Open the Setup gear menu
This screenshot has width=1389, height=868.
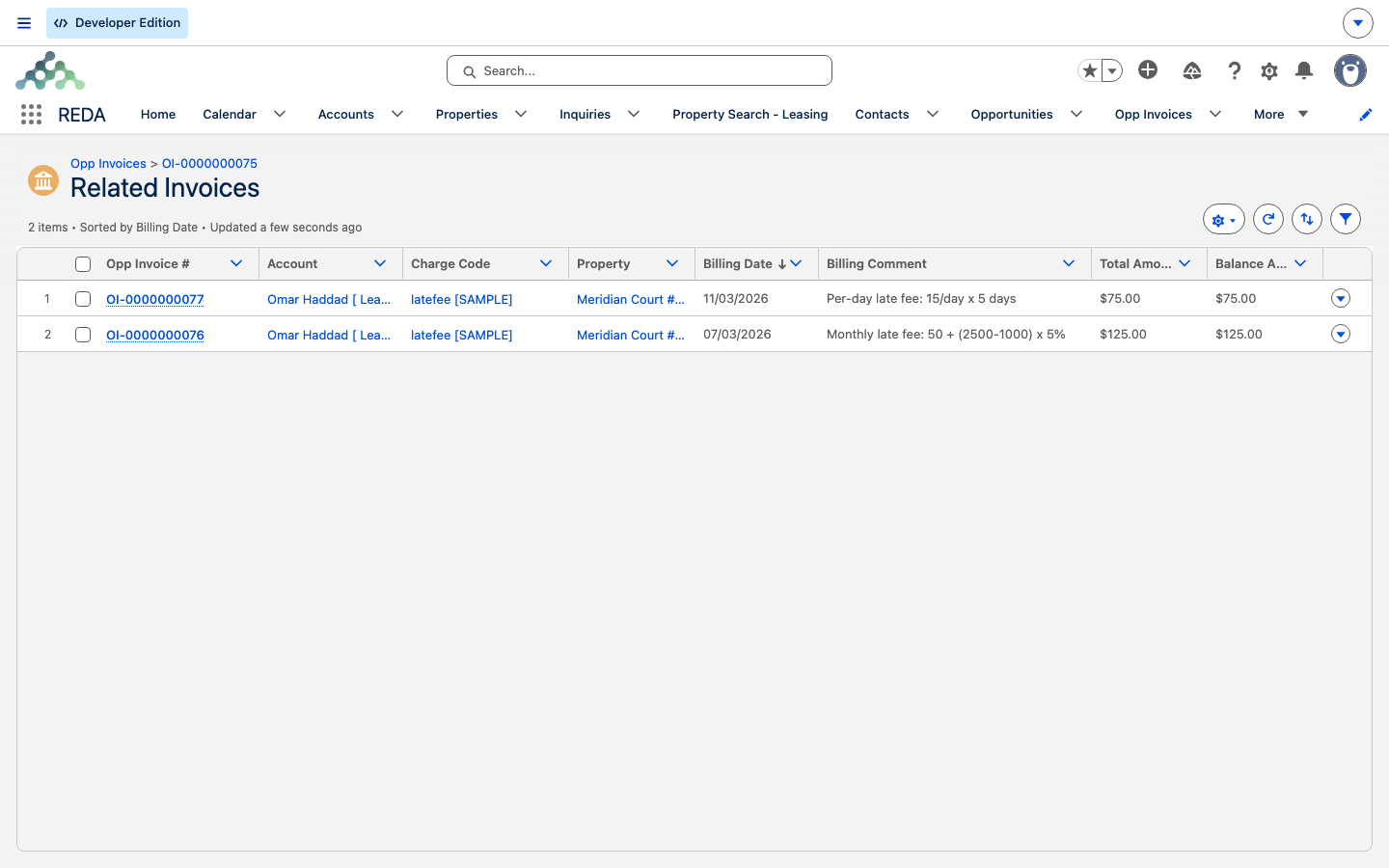pos(1269,70)
